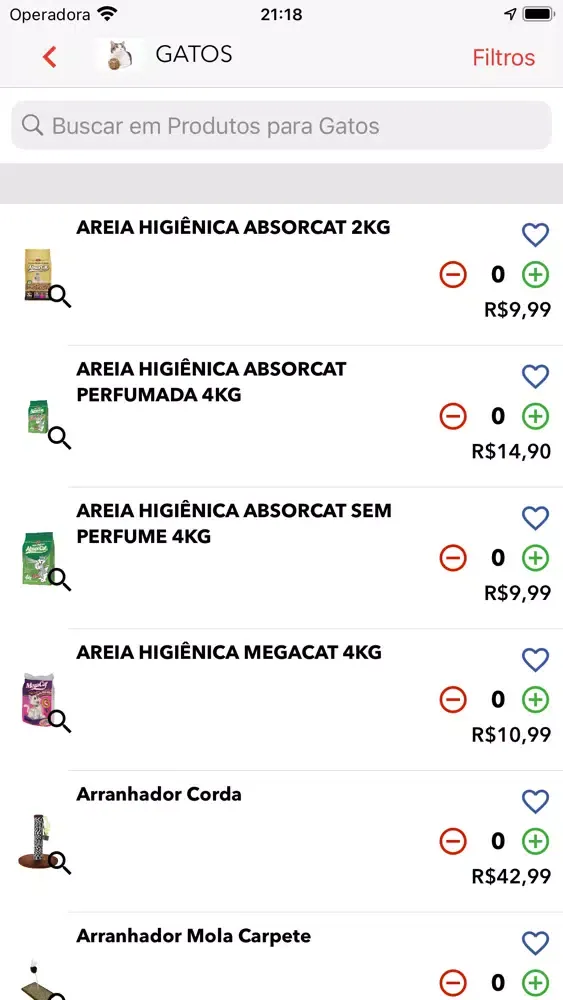563x1000 pixels.
Task: Favorite Areia Higiênica Absorcat 2KG with heart
Action: [535, 235]
